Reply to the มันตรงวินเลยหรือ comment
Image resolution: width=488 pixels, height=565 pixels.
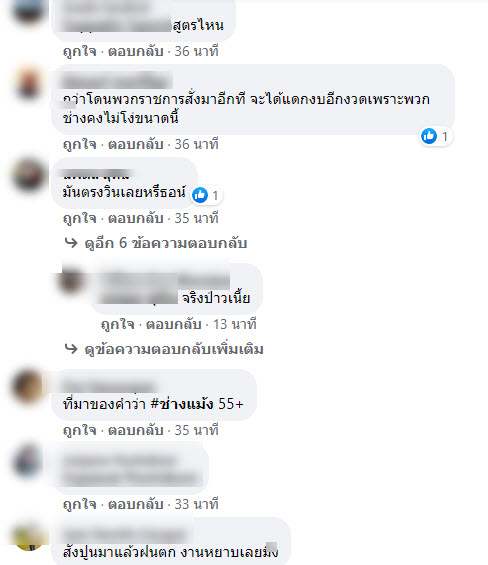(136, 218)
